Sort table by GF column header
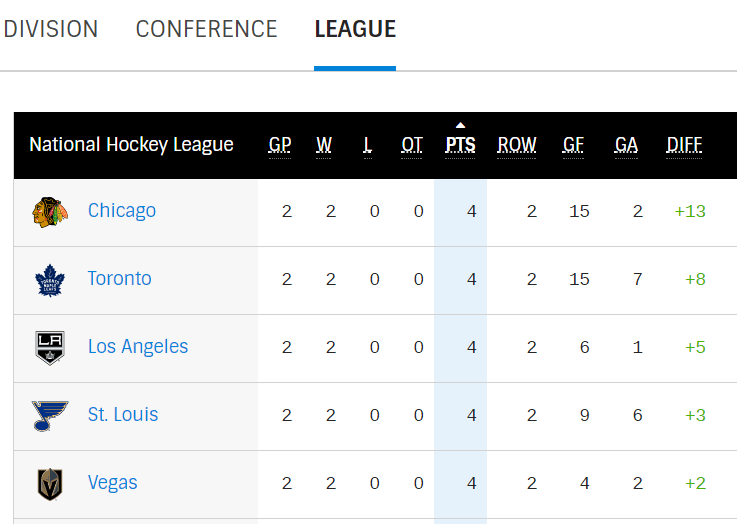This screenshot has width=737, height=524. (x=573, y=145)
